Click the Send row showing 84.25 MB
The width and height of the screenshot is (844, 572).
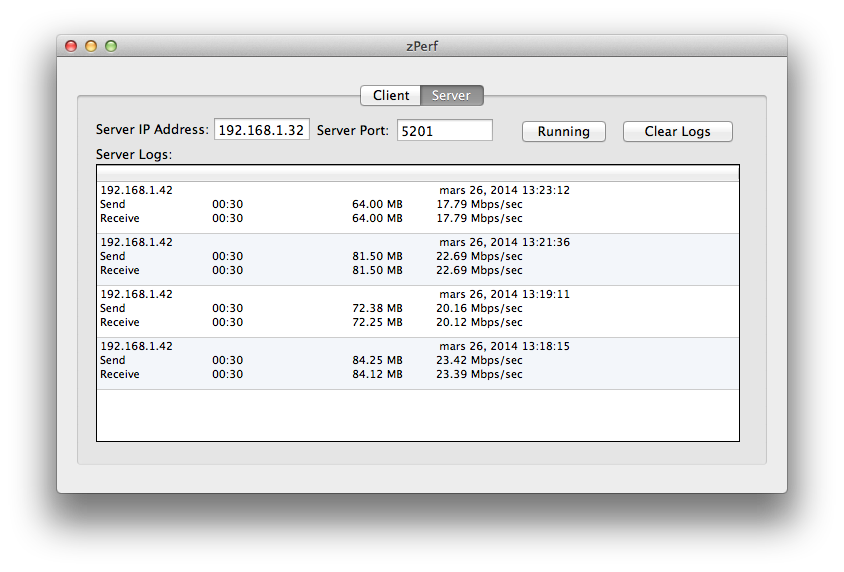[418, 360]
